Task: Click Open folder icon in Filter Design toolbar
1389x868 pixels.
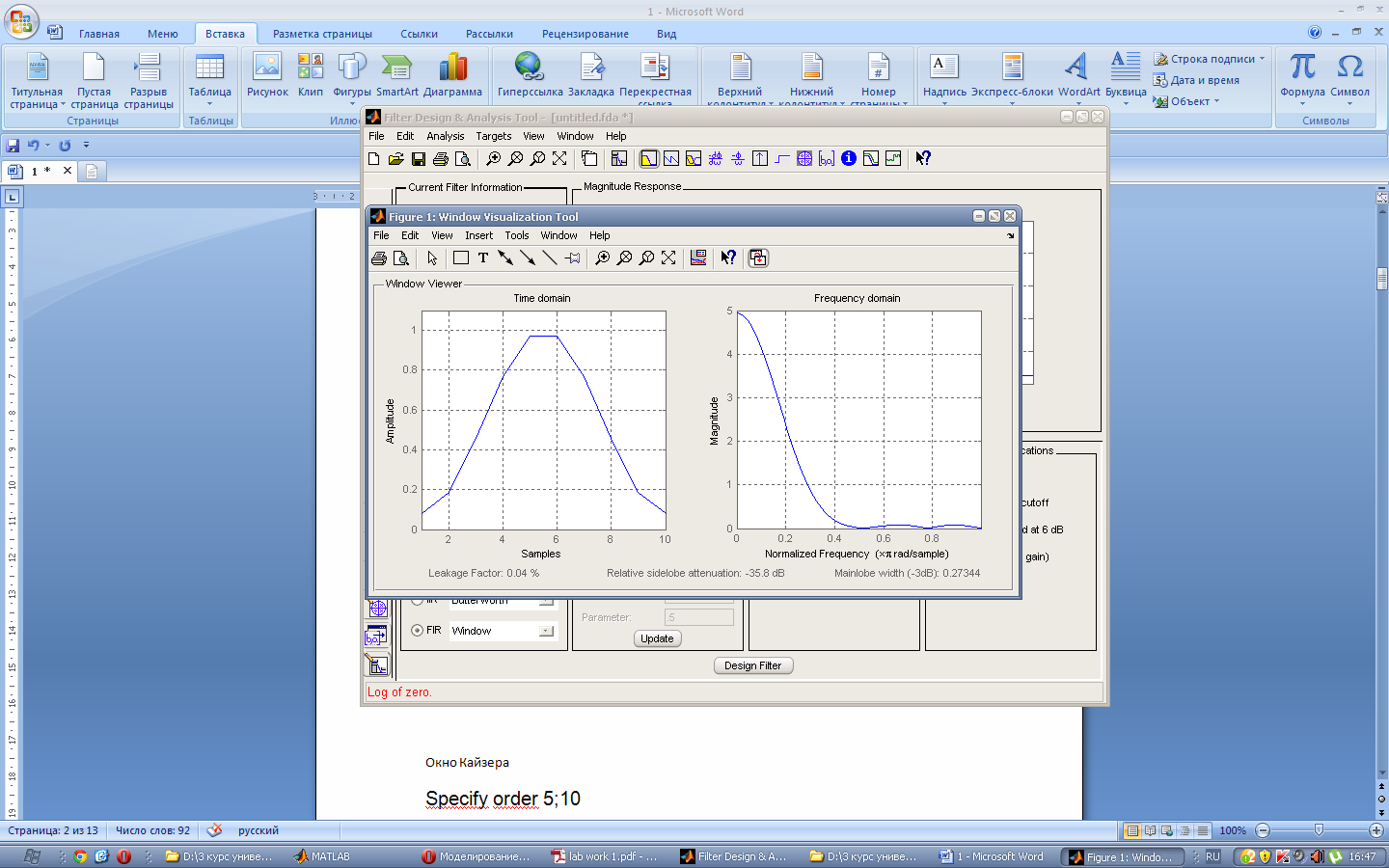Action: pos(395,159)
